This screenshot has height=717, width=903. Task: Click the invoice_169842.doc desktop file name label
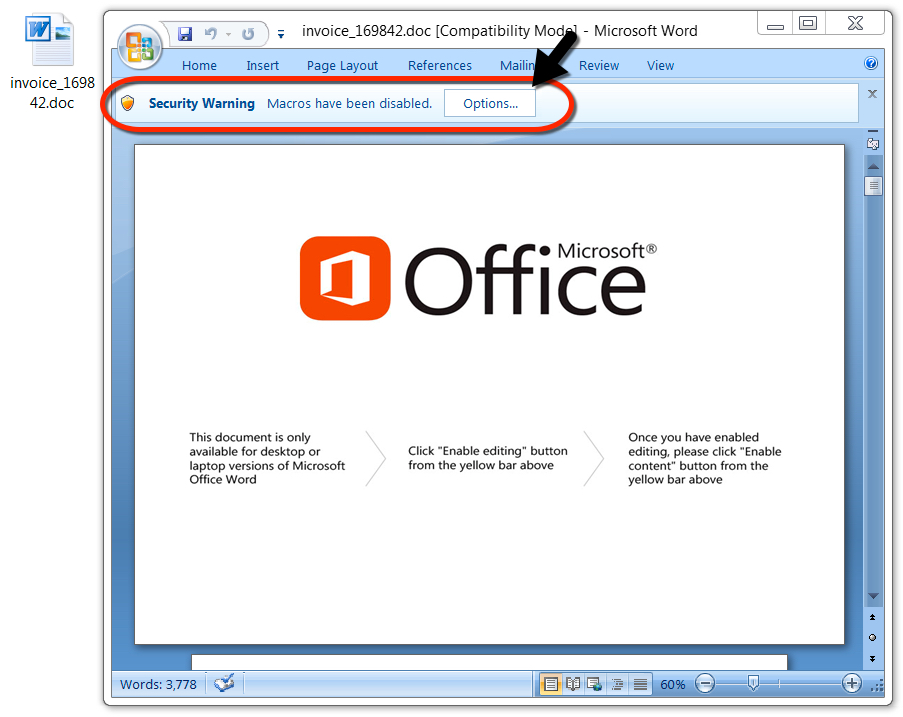coord(52,93)
